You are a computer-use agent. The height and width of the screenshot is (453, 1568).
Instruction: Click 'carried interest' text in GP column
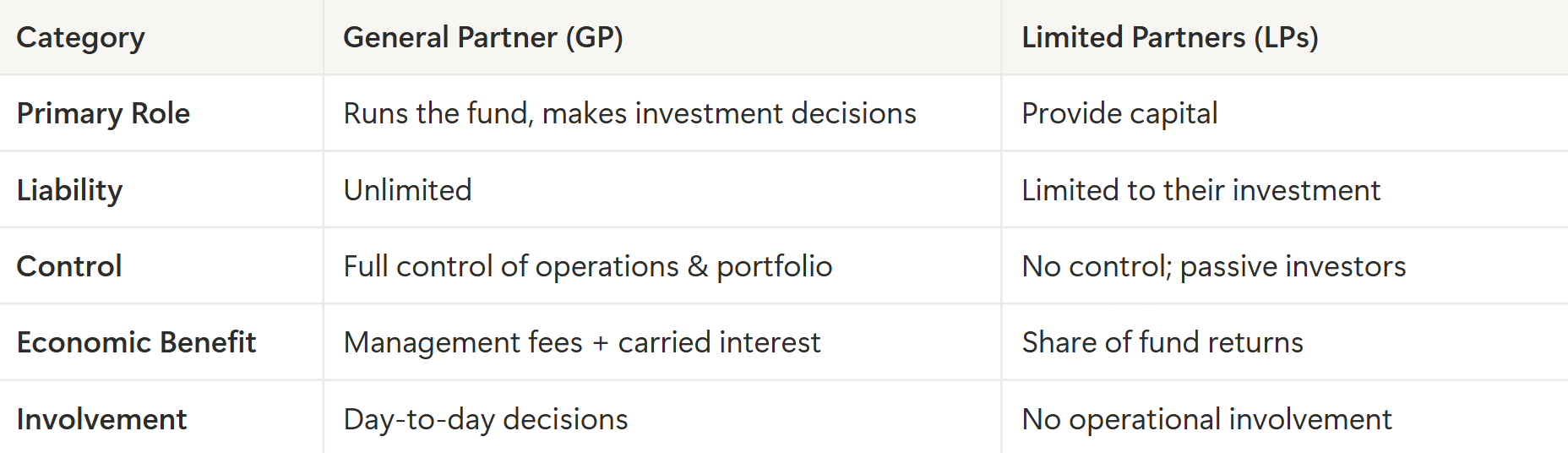719,342
